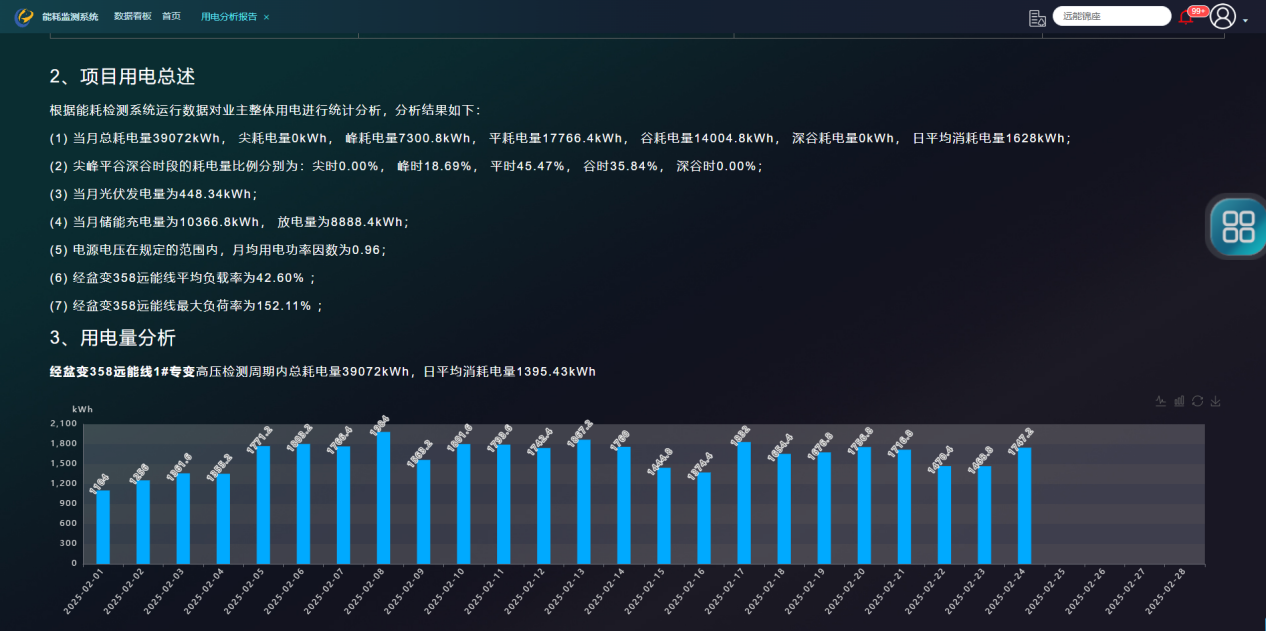Click the 2025-02-01 bar in chart
1266x631 pixels.
(x=103, y=527)
